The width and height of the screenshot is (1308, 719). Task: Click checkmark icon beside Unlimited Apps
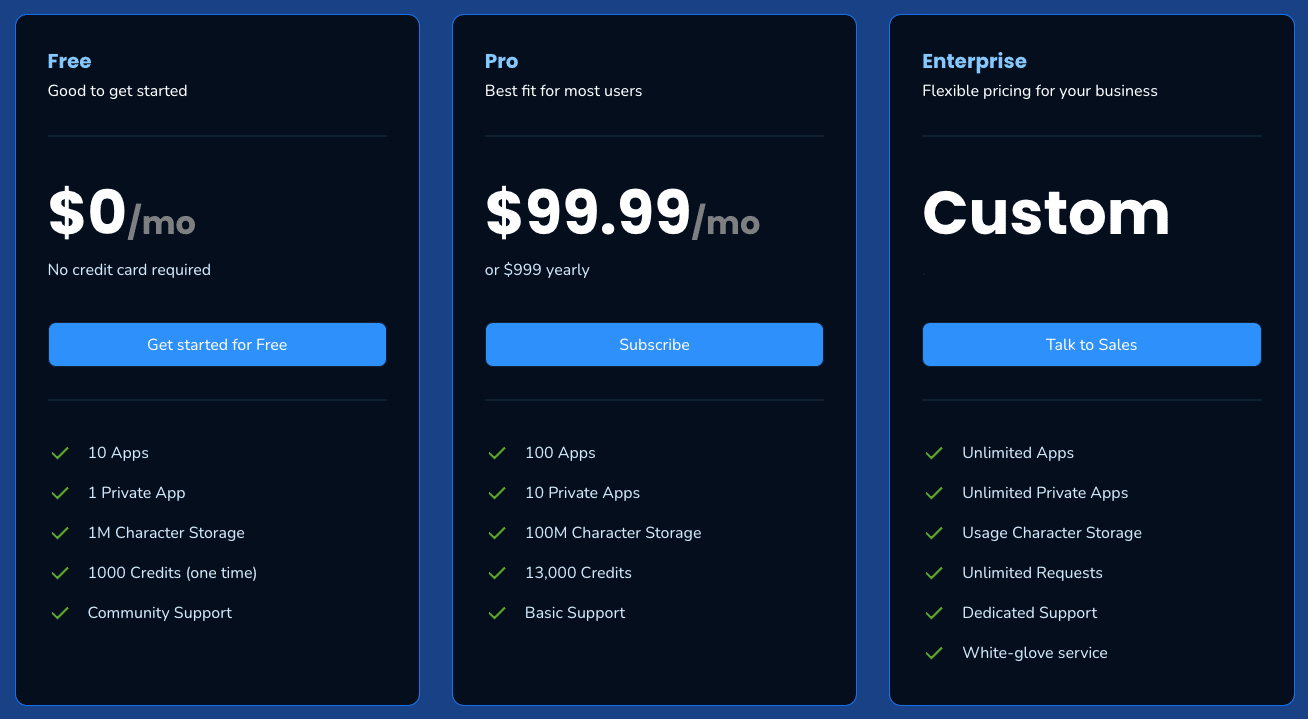tap(934, 453)
